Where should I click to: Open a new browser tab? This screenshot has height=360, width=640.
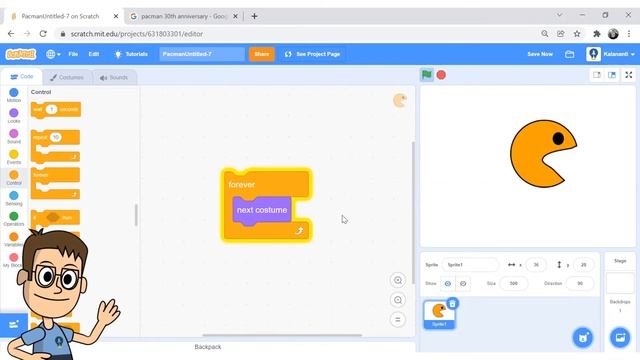tap(254, 16)
